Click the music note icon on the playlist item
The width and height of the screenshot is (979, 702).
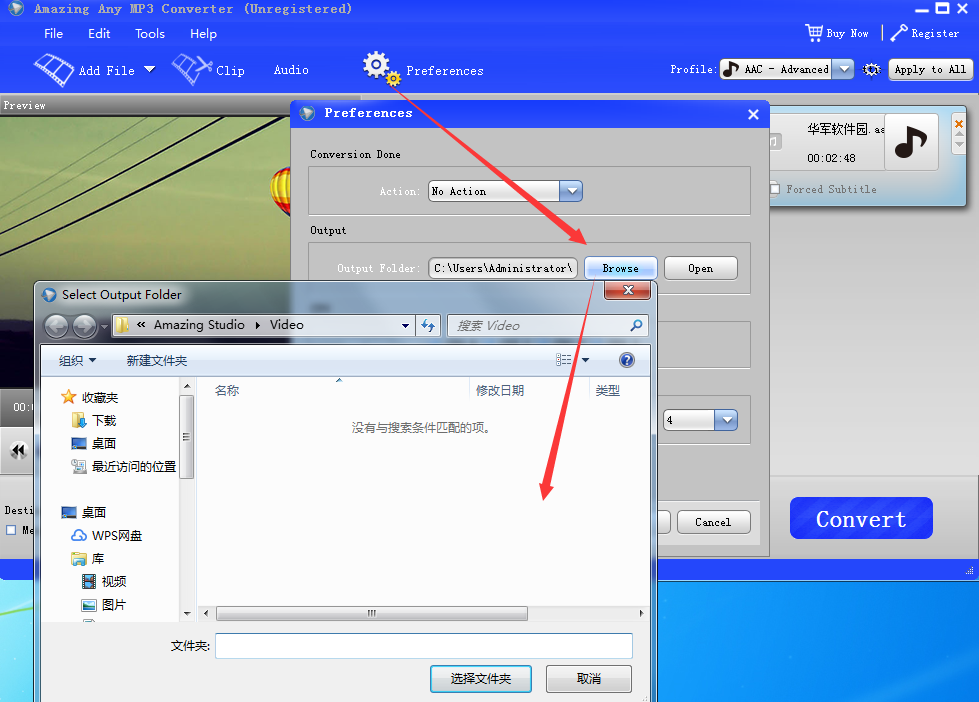[x=910, y=143]
